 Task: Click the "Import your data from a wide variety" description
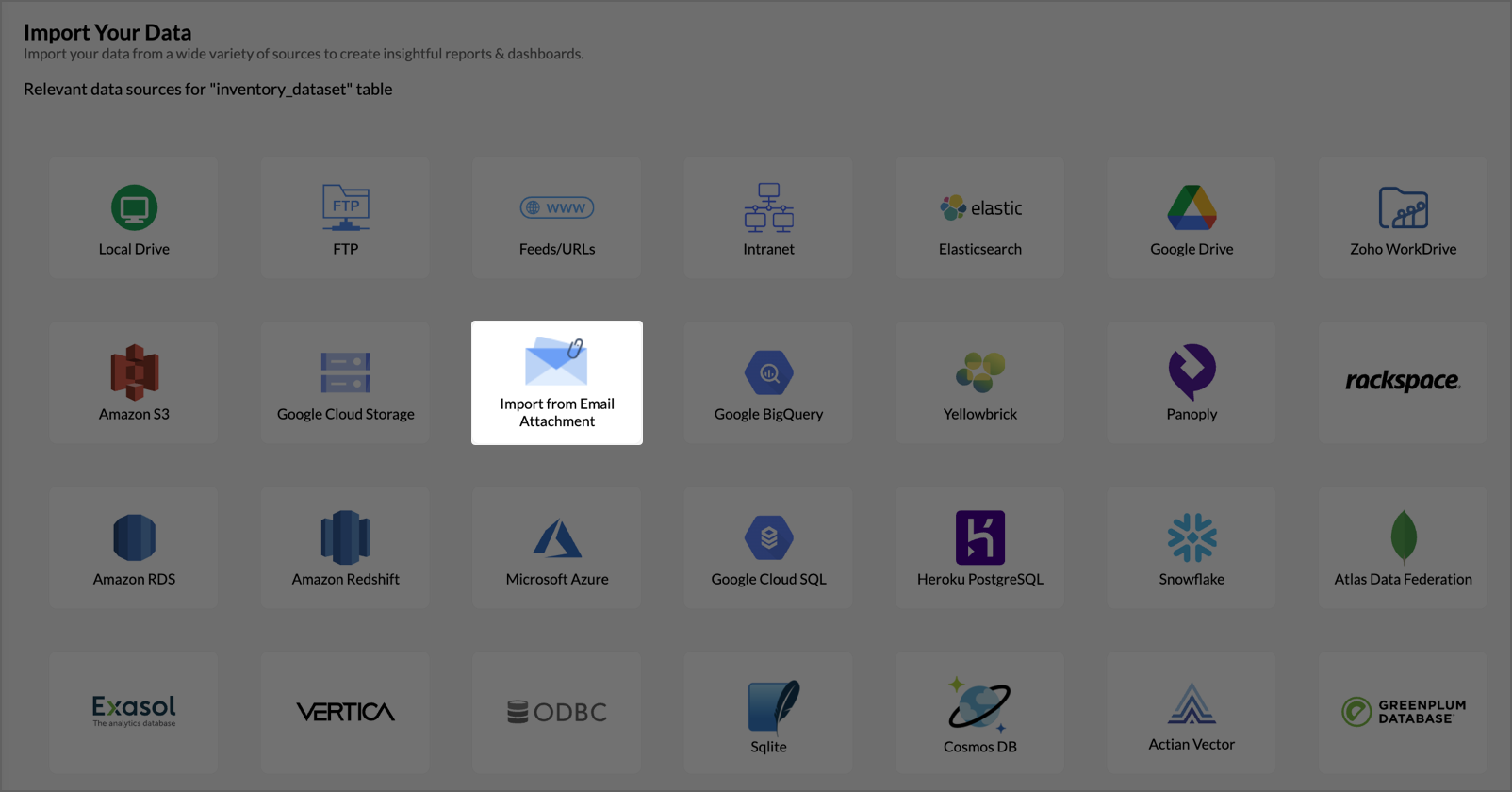click(x=304, y=54)
